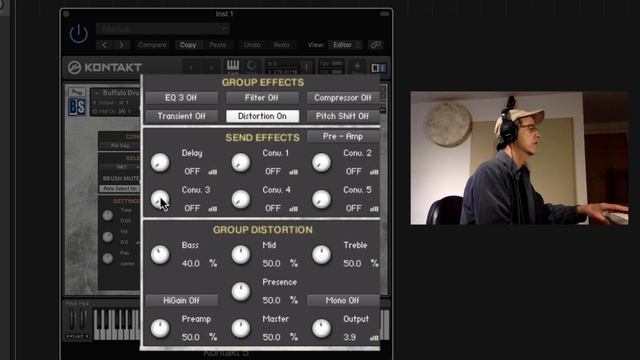The image size is (640, 360).
Task: Click the Bass value 40.0
Action: pyautogui.click(x=191, y=264)
